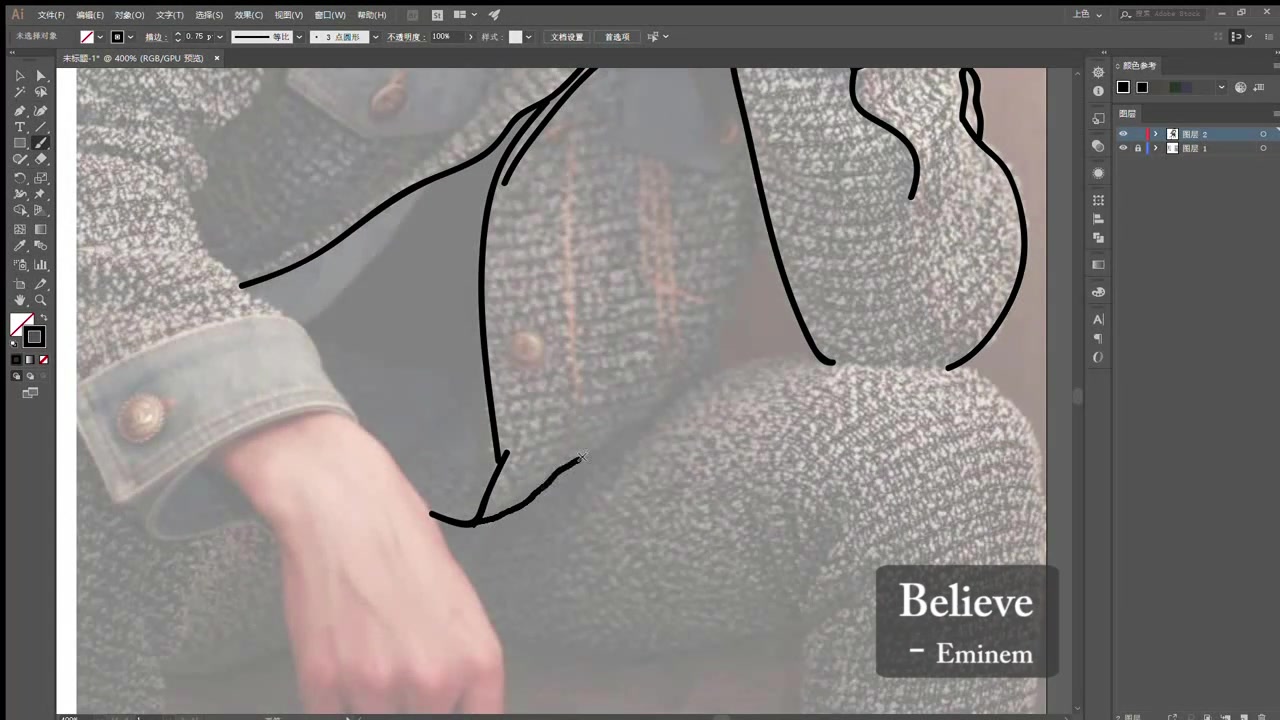
Task: Open the stroke color dropdown arrow
Action: pyautogui.click(x=130, y=37)
